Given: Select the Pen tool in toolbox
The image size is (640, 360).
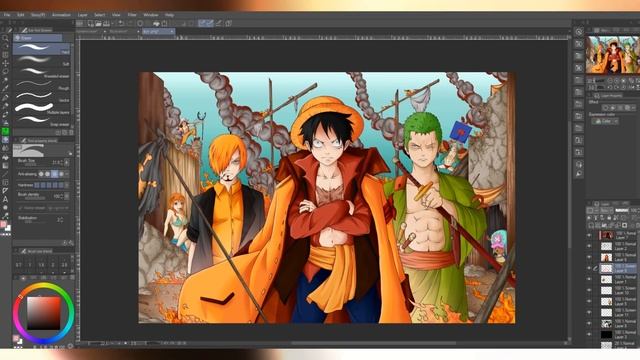Looking at the screenshot, I should (x=5, y=97).
